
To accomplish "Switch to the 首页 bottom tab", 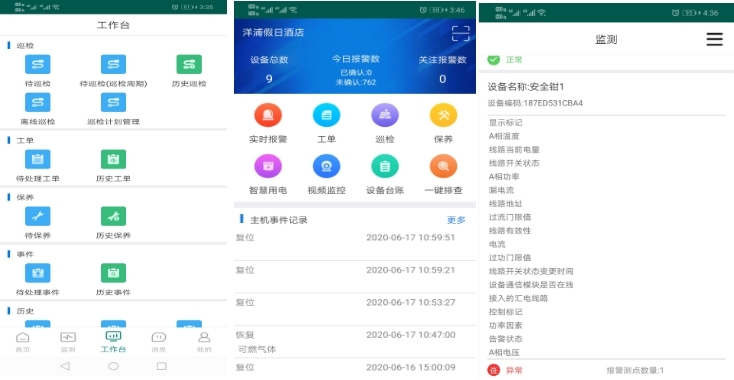I will pyautogui.click(x=22, y=342).
